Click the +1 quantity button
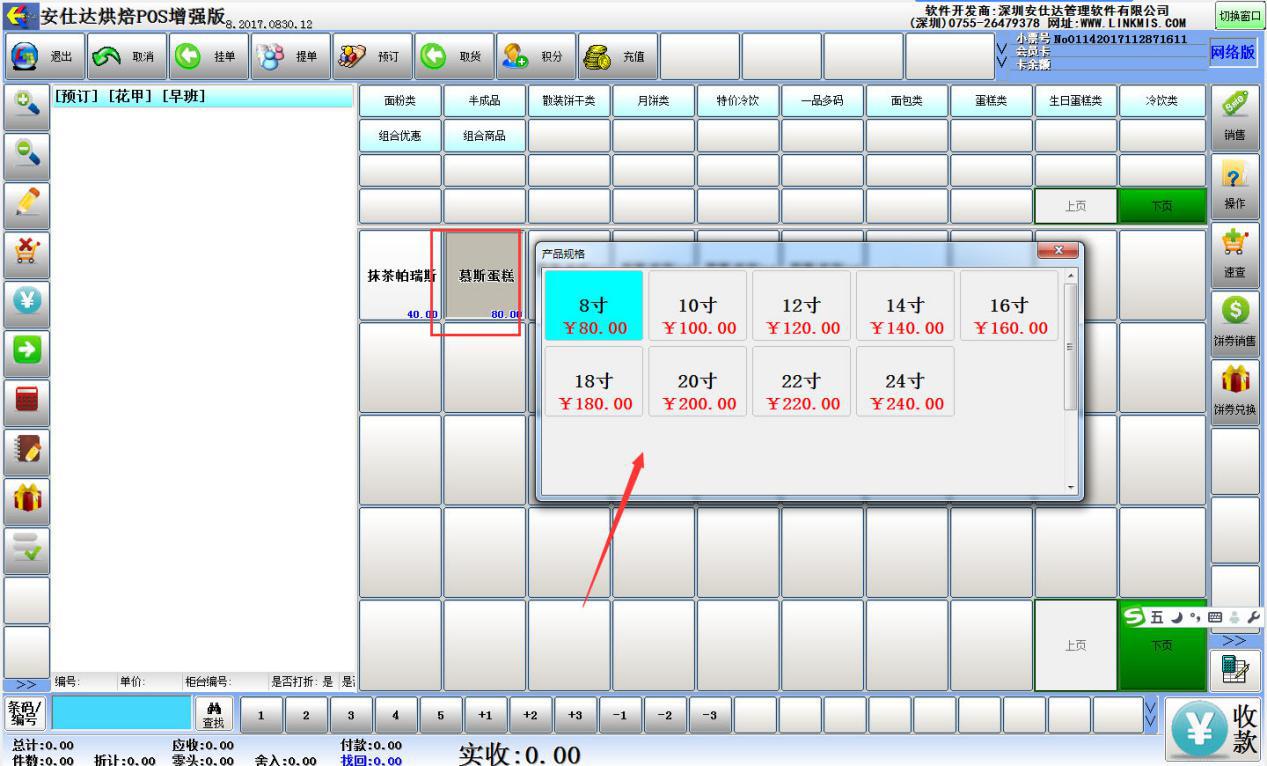Image resolution: width=1267 pixels, height=766 pixels. pos(486,715)
